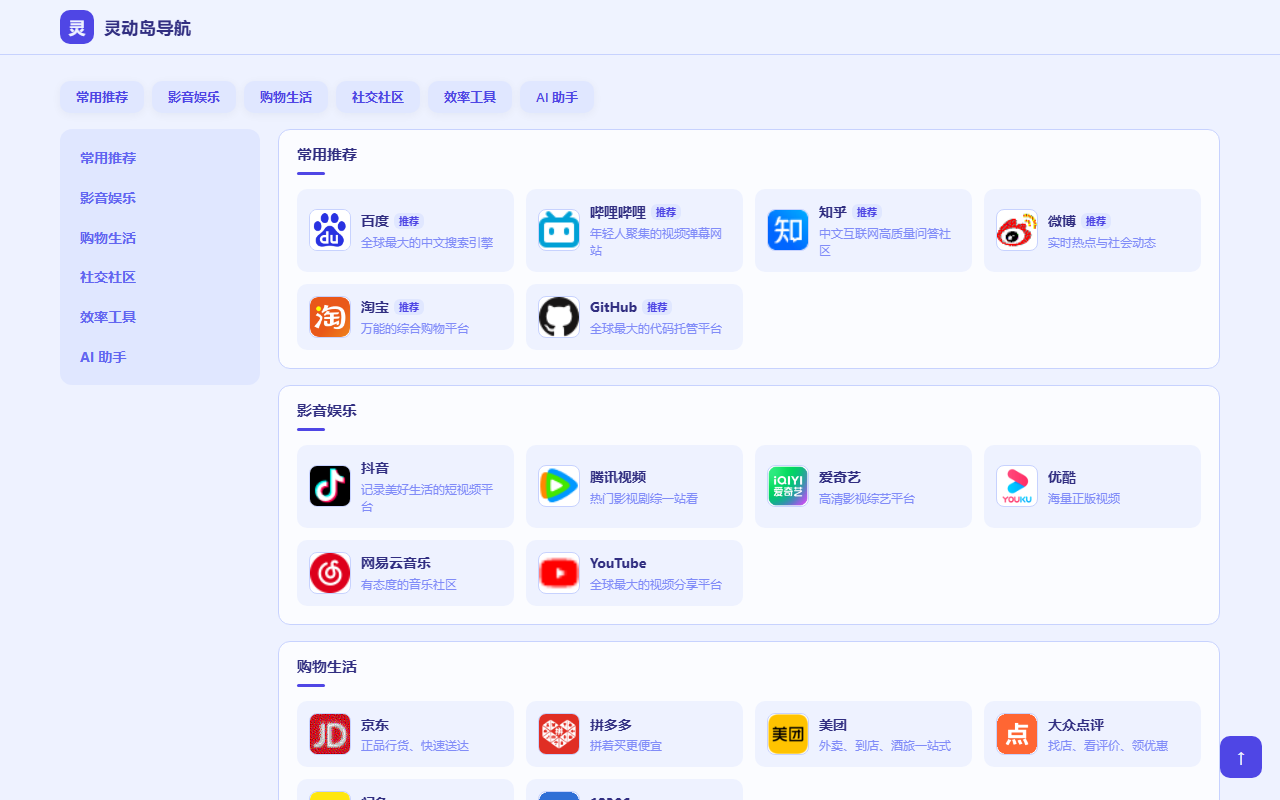Click 热门影视剧综一站看 description

click(644, 498)
